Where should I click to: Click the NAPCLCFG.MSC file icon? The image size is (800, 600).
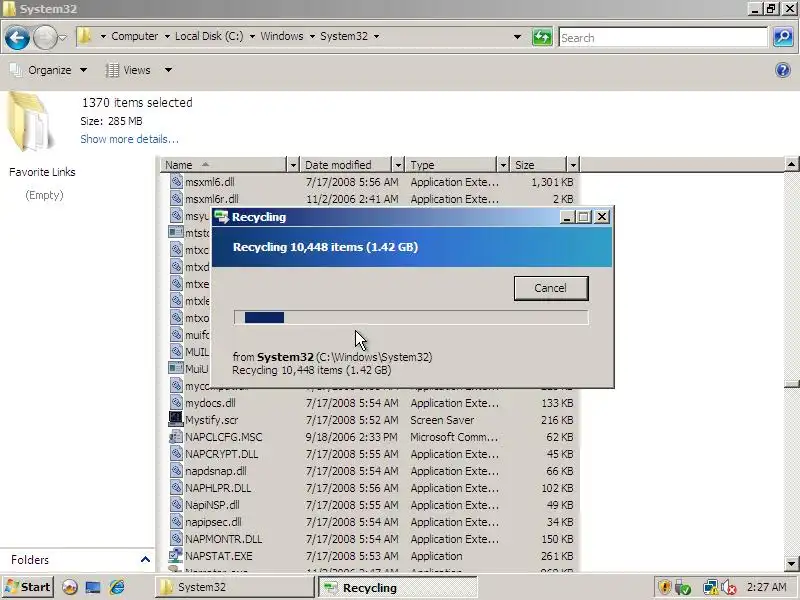(176, 437)
